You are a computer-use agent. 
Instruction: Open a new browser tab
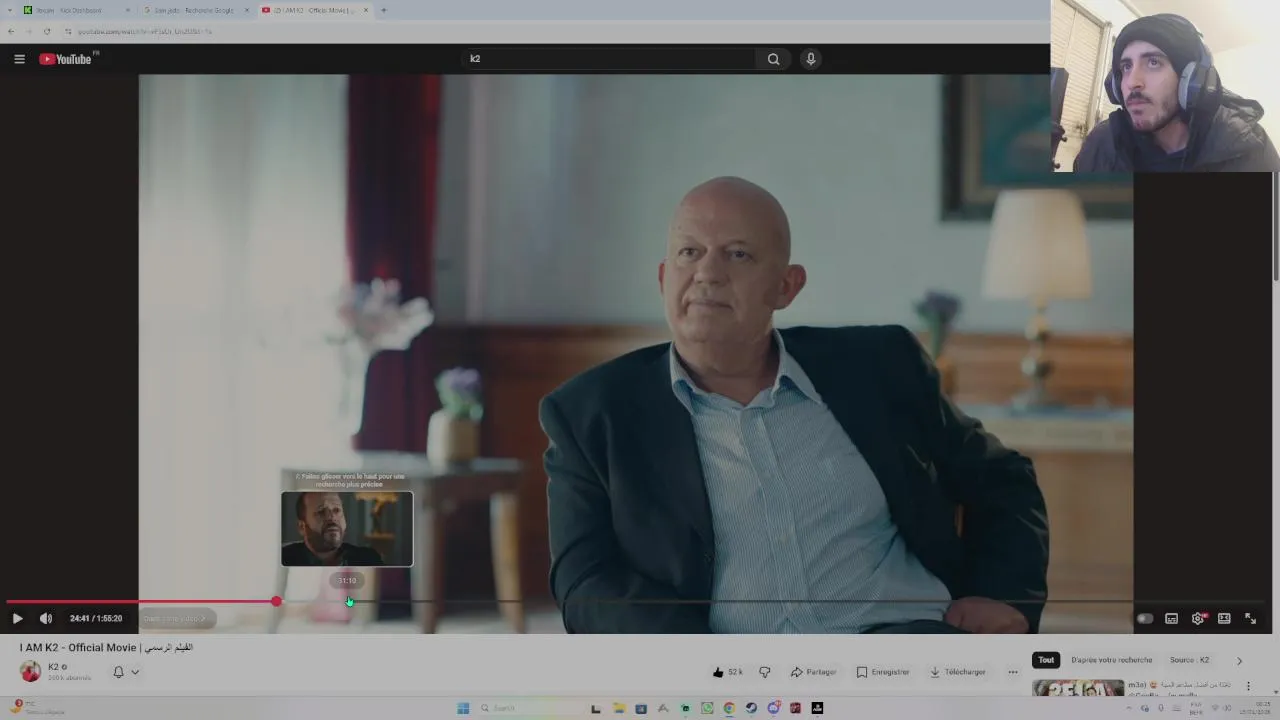tap(383, 10)
